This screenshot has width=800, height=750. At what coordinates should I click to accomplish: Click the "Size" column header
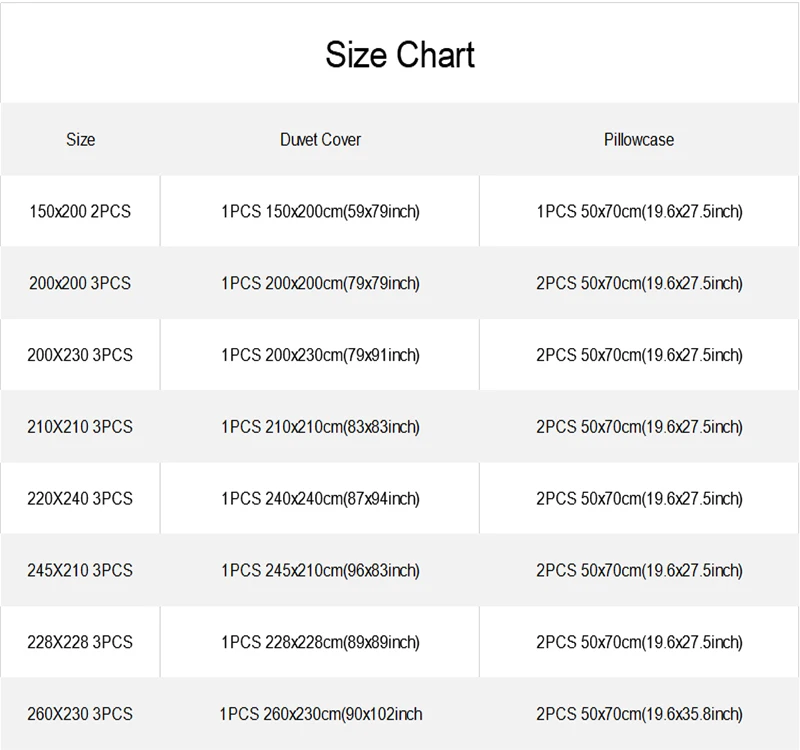[x=80, y=140]
